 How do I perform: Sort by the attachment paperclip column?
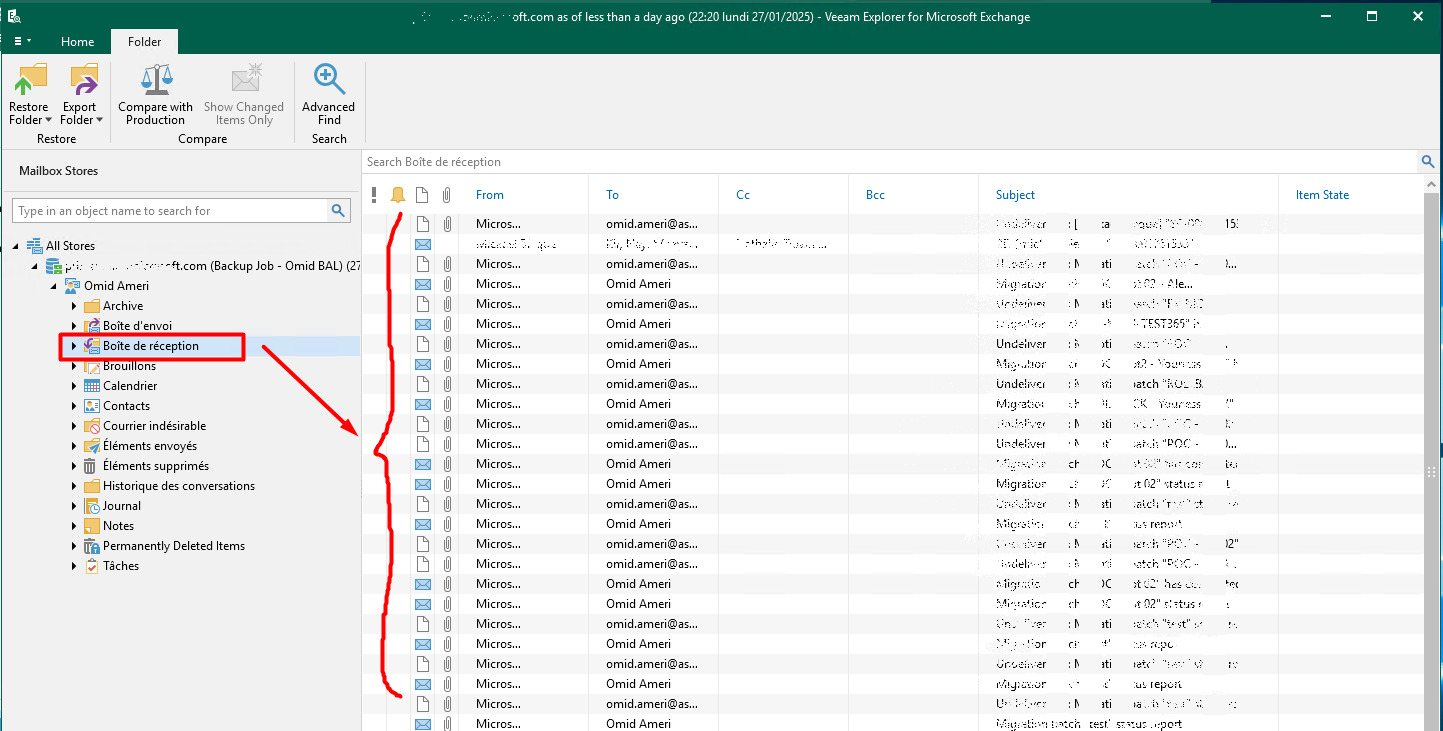point(447,195)
